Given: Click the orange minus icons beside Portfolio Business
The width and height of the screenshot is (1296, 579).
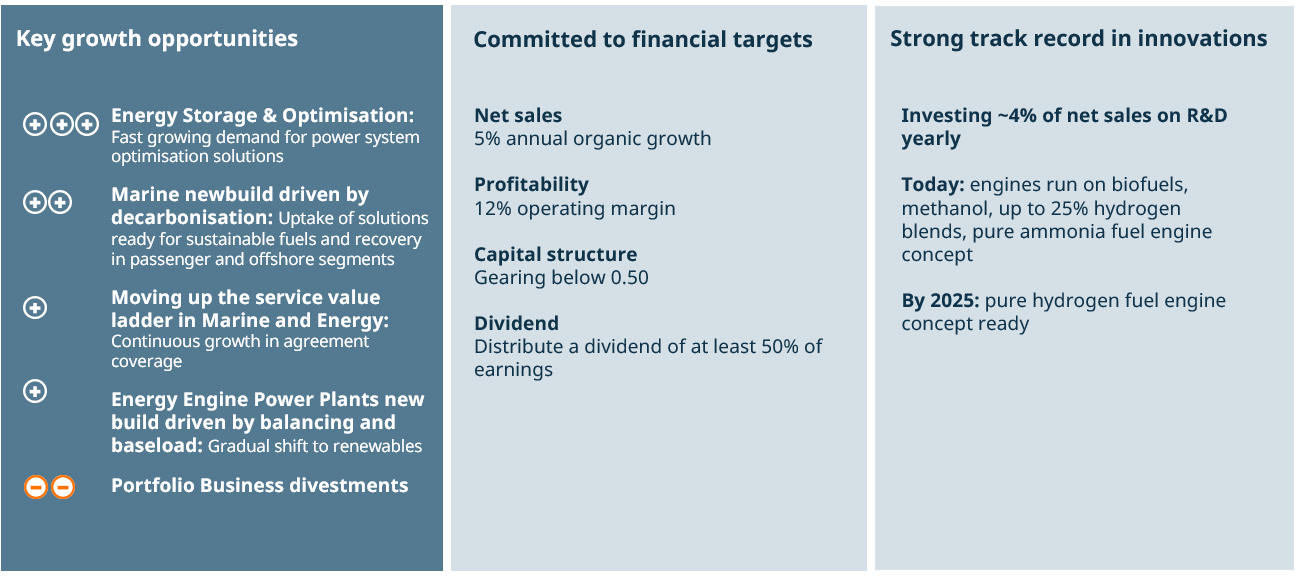Looking at the screenshot, I should click(x=49, y=487).
